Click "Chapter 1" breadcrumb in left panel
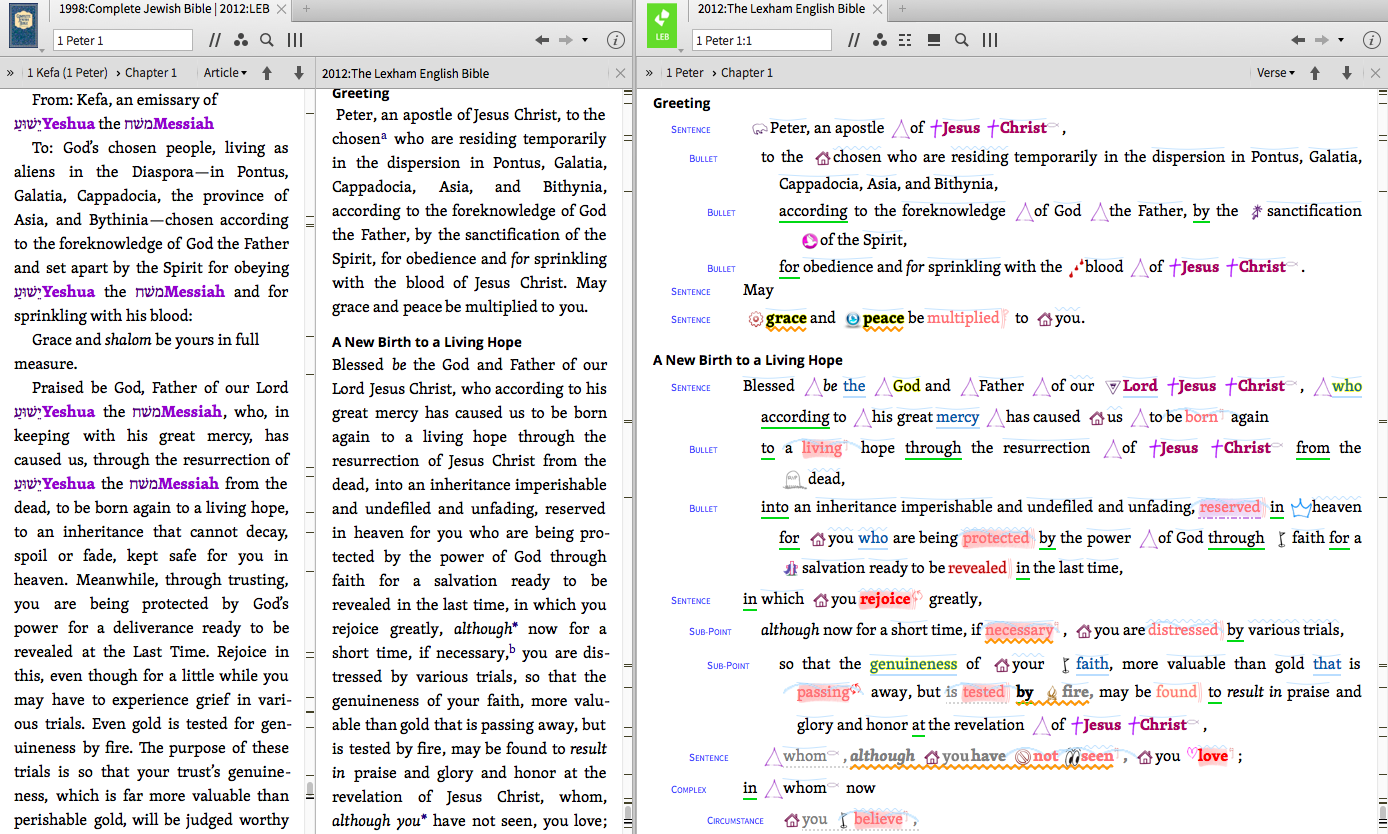1388x834 pixels. tap(151, 73)
